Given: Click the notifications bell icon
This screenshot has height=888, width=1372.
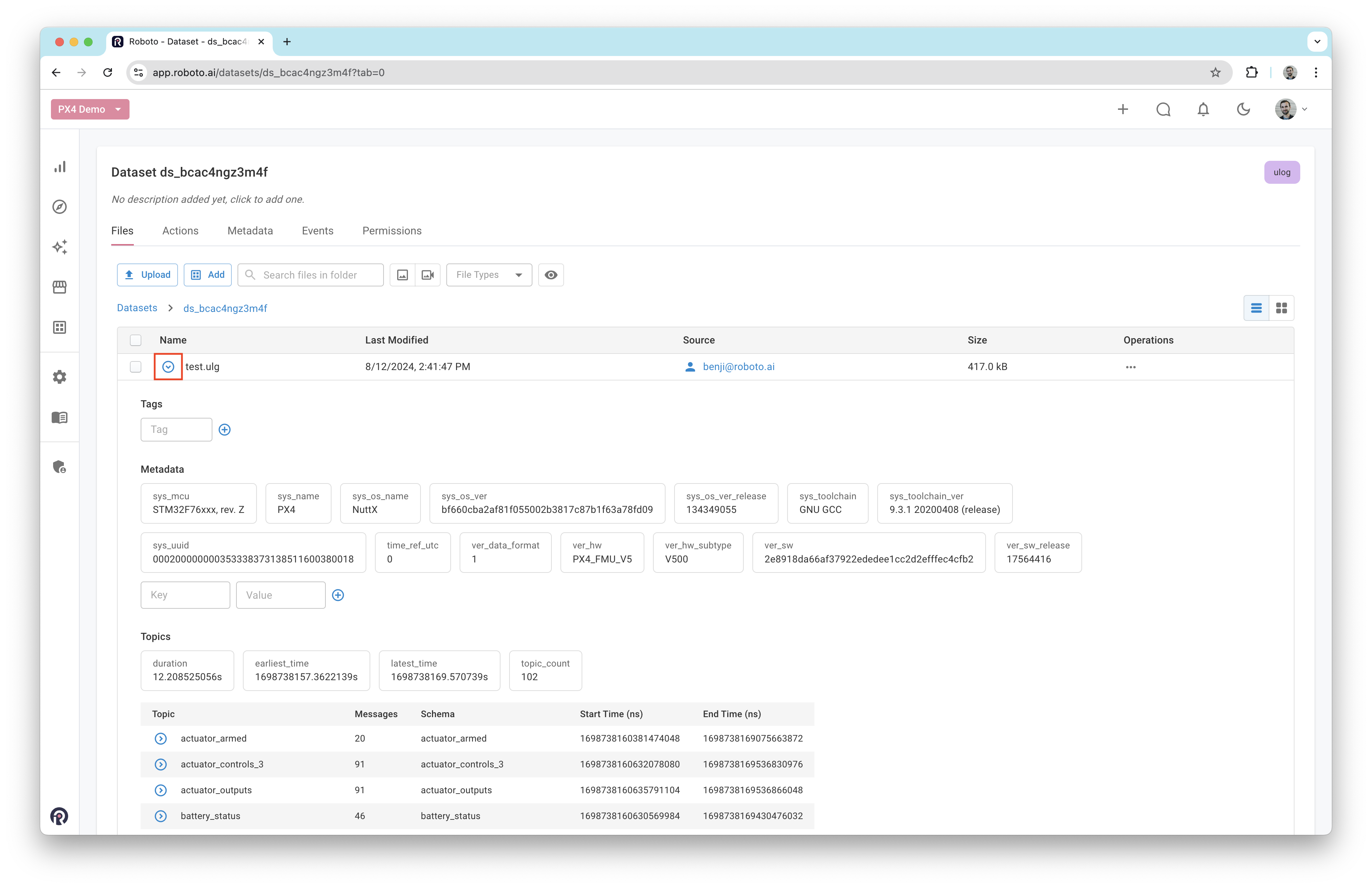Looking at the screenshot, I should (x=1203, y=109).
